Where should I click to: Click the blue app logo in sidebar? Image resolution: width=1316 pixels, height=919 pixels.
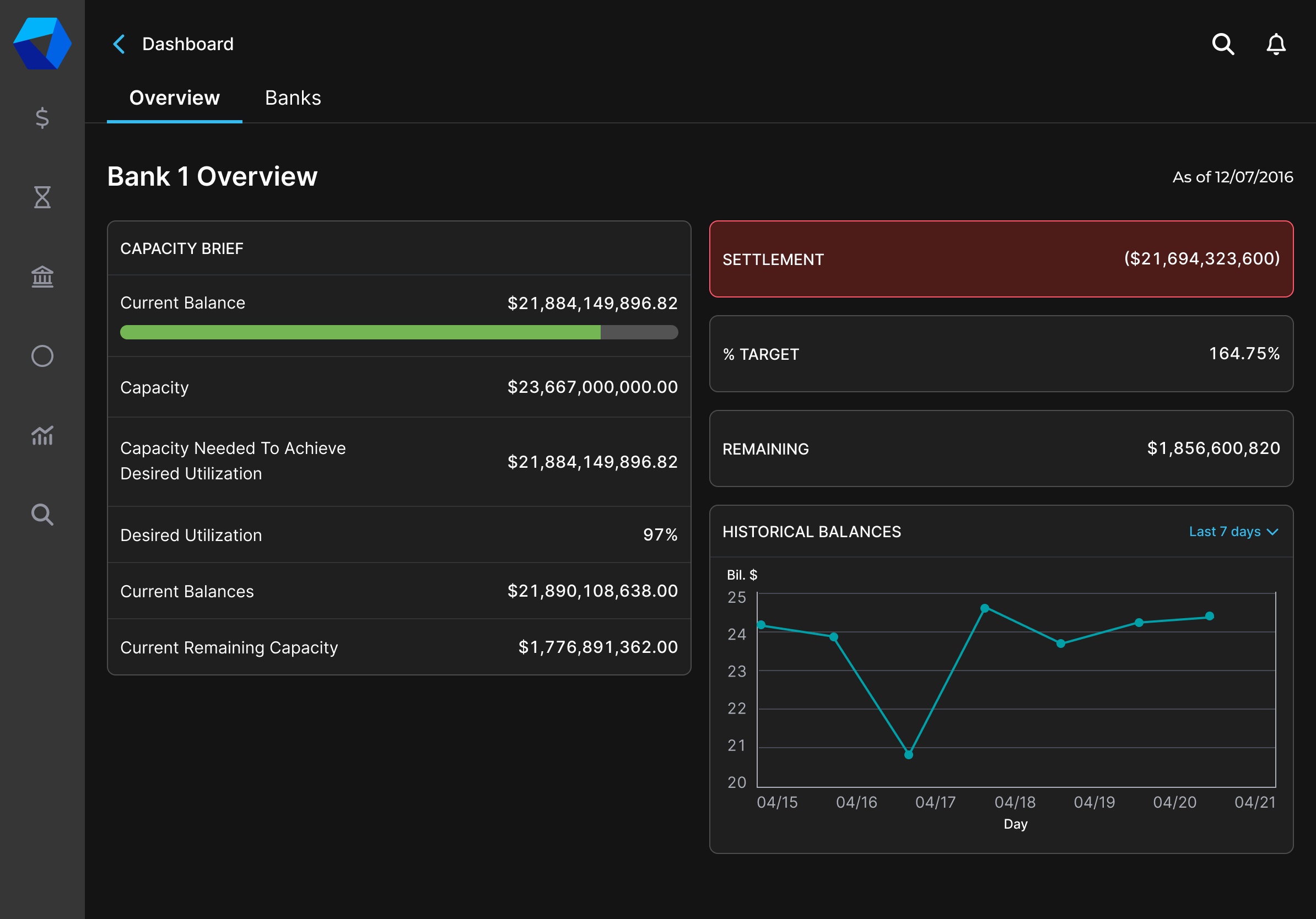pos(42,44)
